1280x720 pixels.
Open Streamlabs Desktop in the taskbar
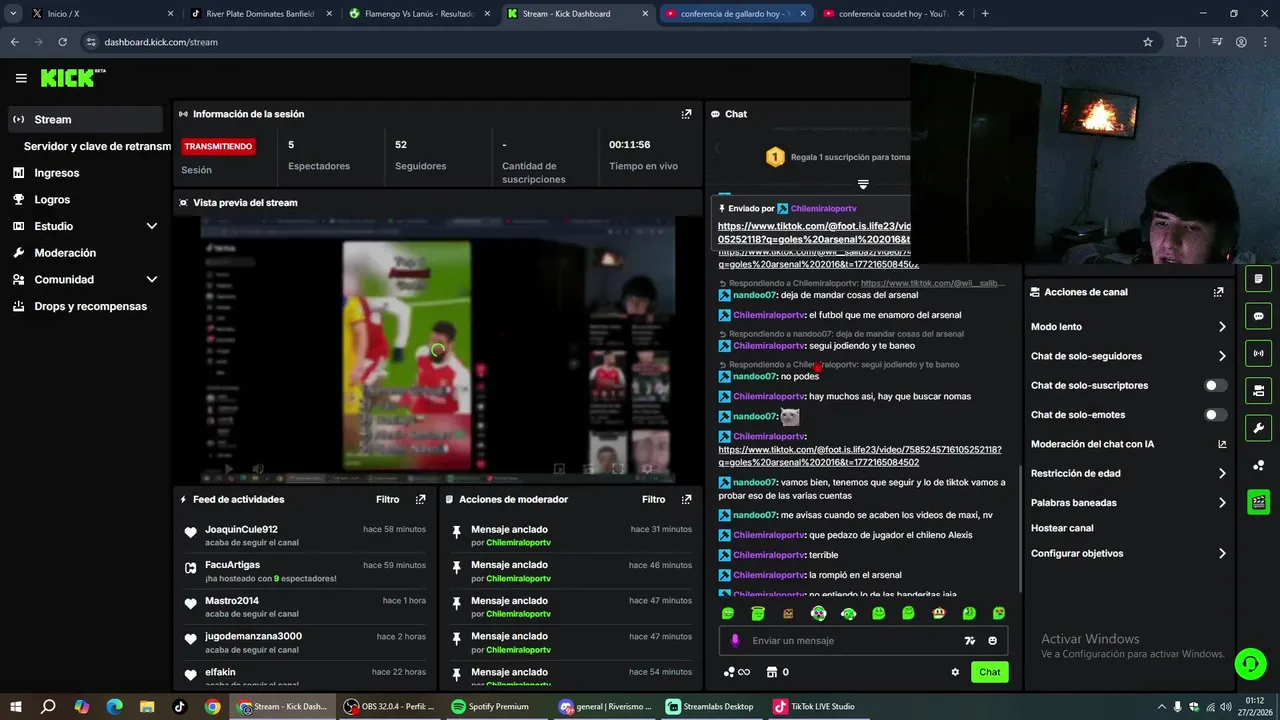pyautogui.click(x=710, y=706)
